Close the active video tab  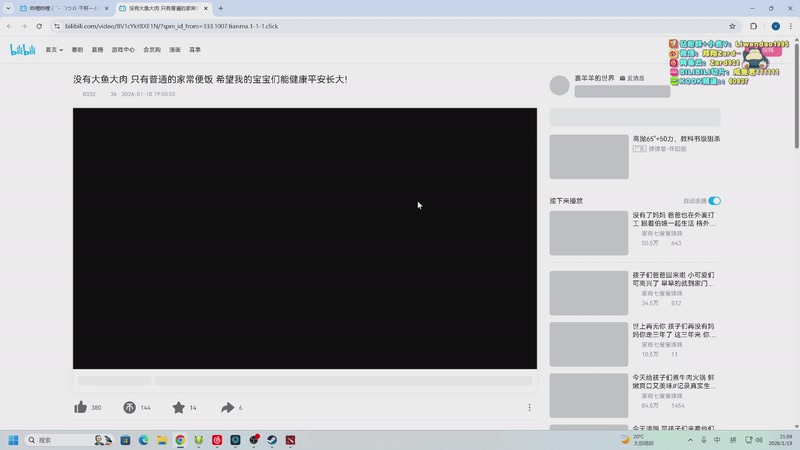[x=206, y=8]
